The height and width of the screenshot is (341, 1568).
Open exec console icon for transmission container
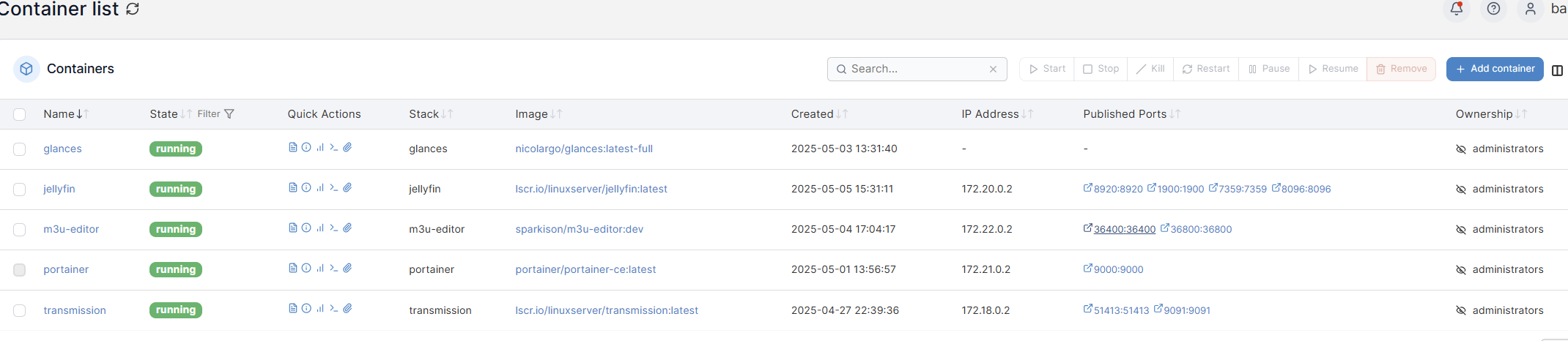tap(333, 308)
